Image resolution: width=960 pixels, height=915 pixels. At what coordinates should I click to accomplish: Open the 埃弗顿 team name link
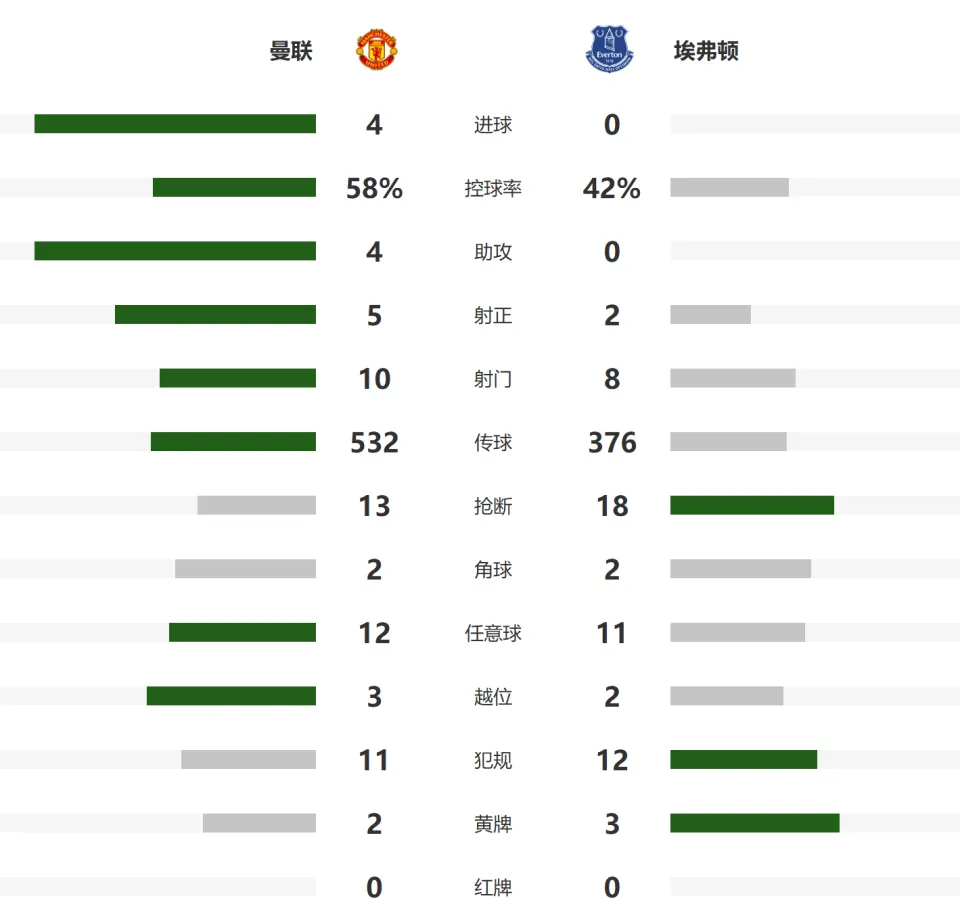(706, 51)
